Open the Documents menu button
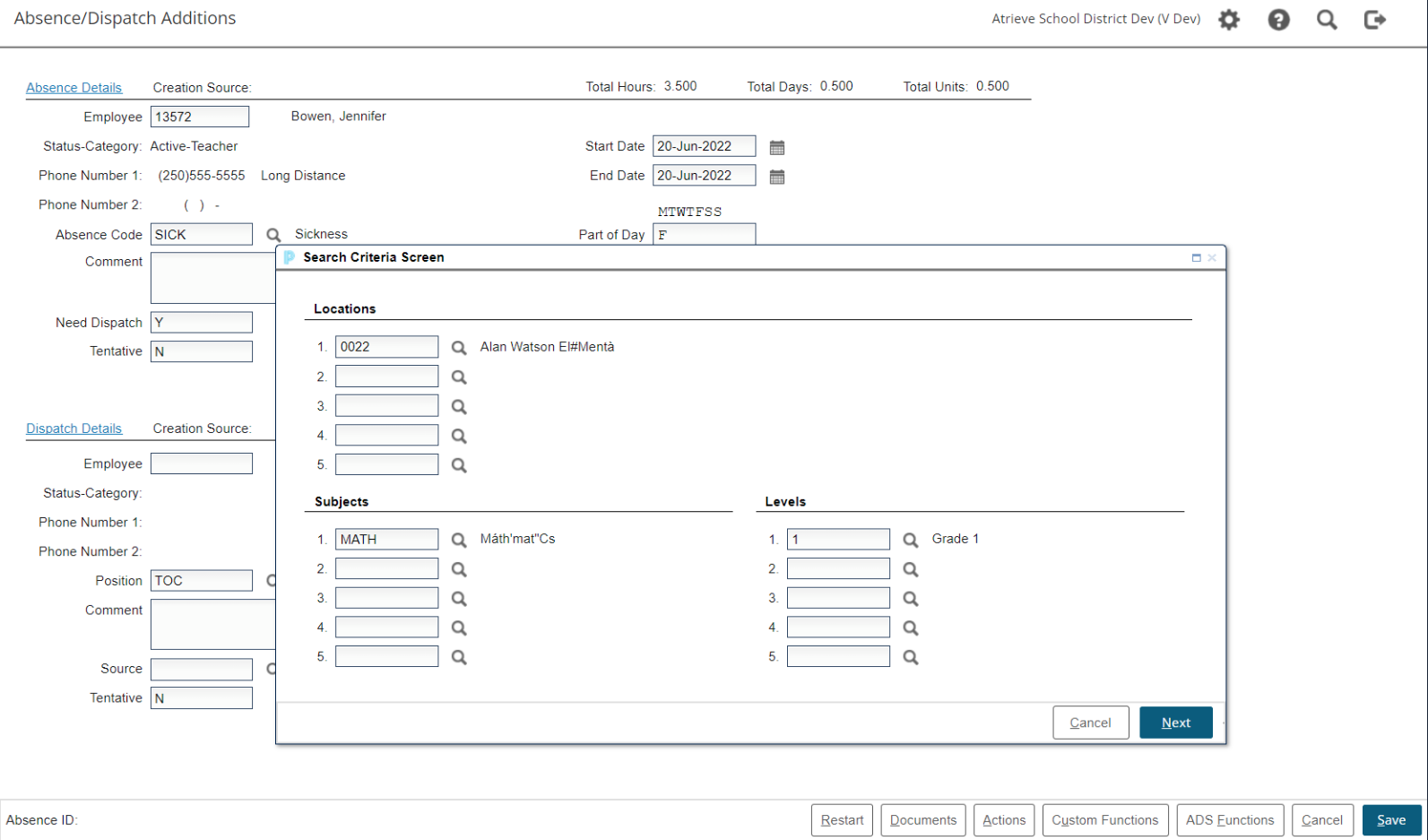Image resolution: width=1428 pixels, height=840 pixels. (x=922, y=820)
